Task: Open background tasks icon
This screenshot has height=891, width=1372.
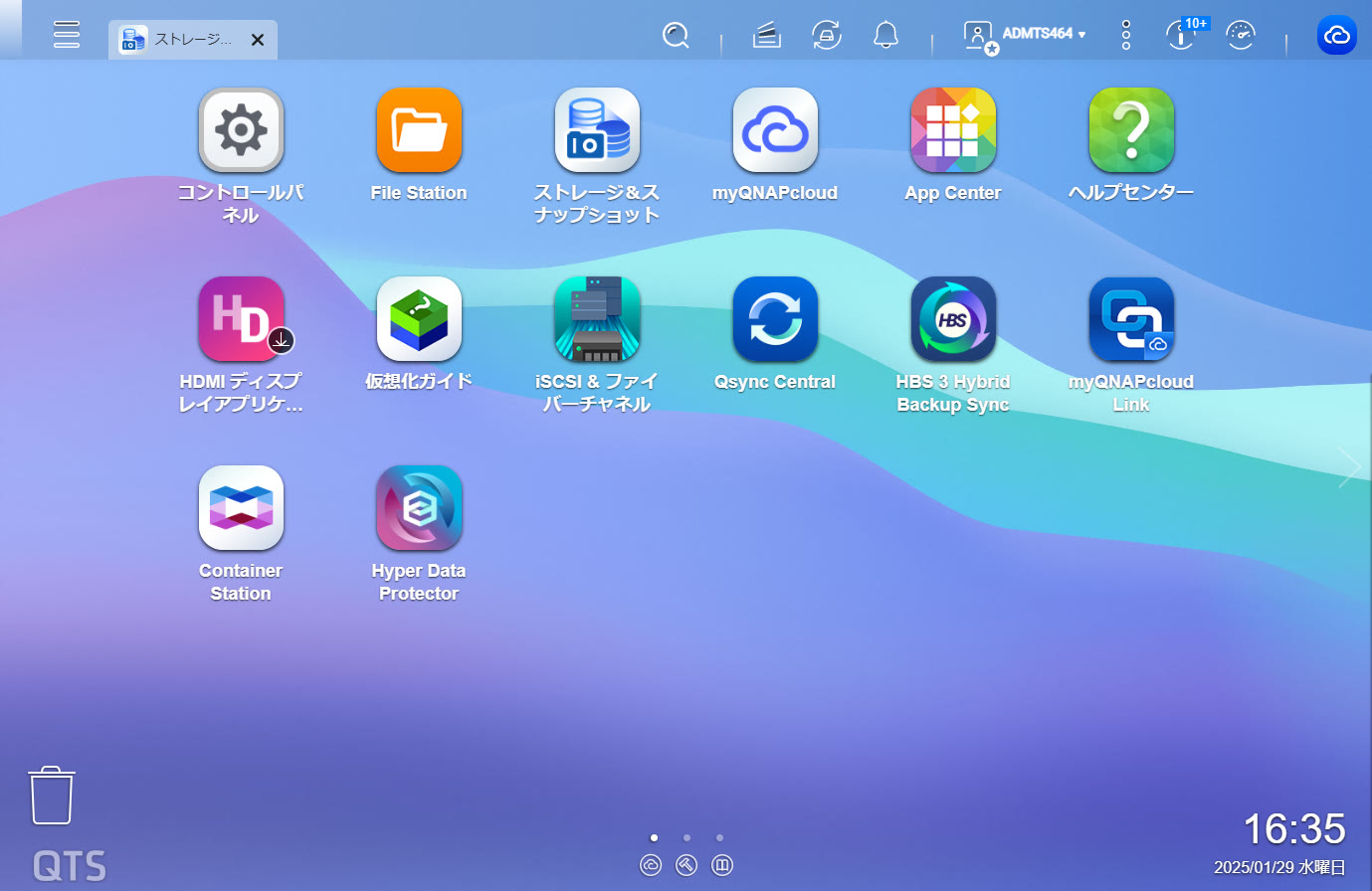Action: (766, 35)
